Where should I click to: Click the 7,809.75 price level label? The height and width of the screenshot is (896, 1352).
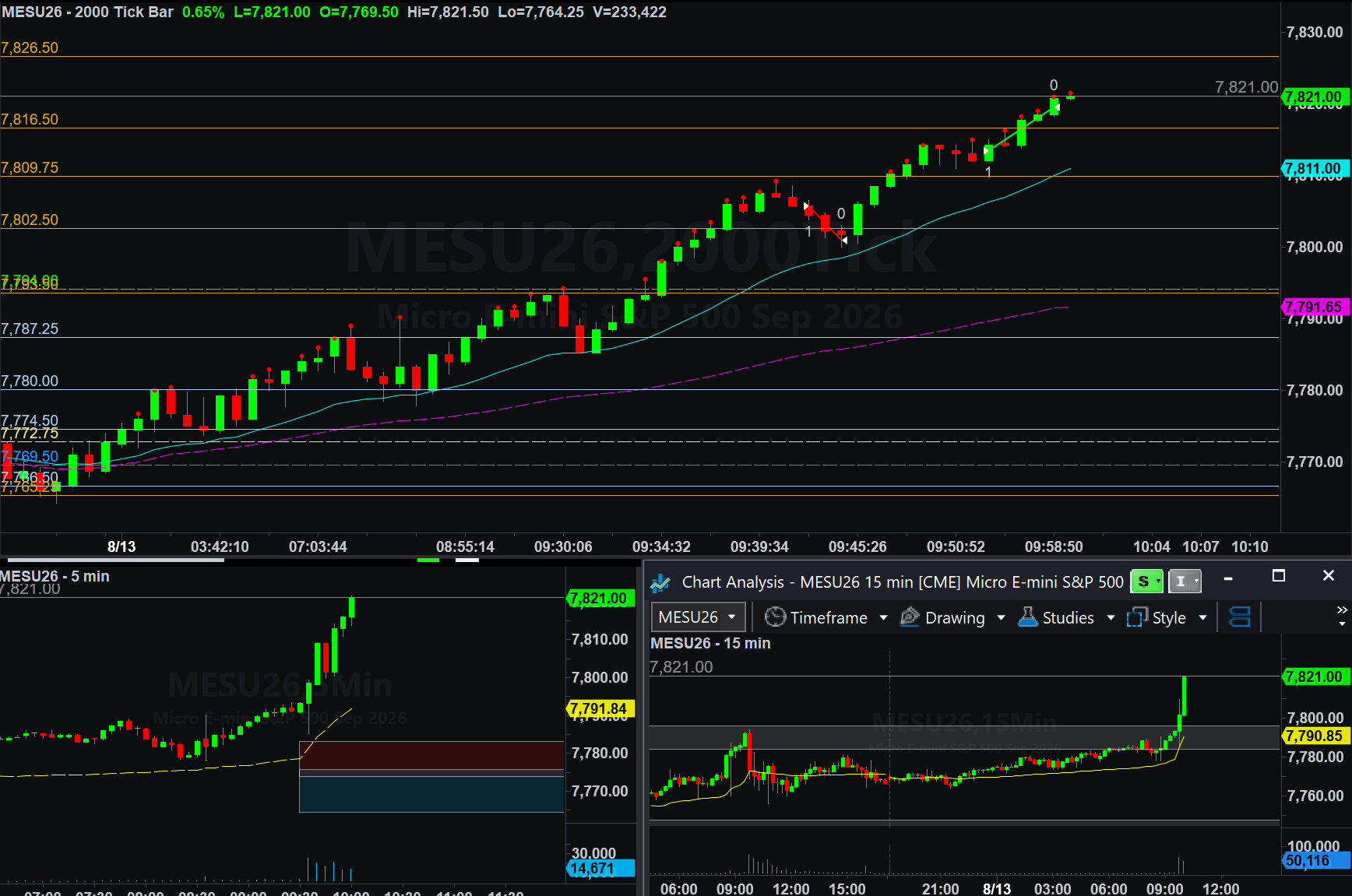coord(30,167)
